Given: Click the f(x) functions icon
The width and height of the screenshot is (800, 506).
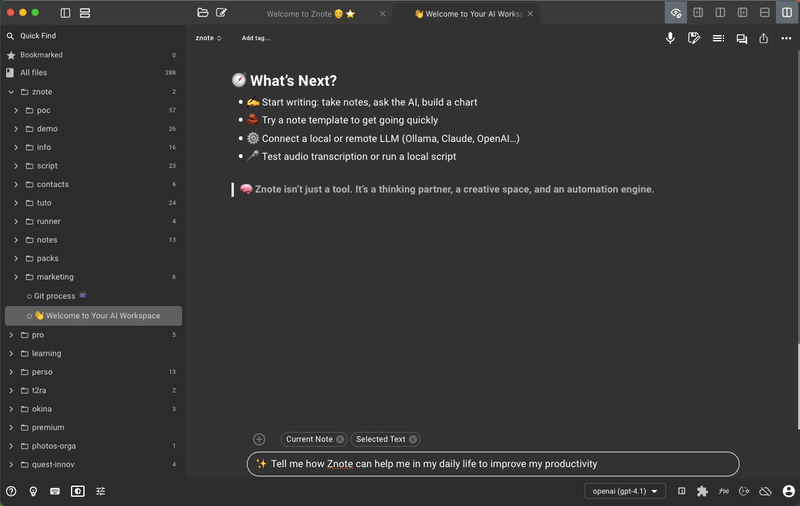Looking at the screenshot, I should (x=723, y=491).
